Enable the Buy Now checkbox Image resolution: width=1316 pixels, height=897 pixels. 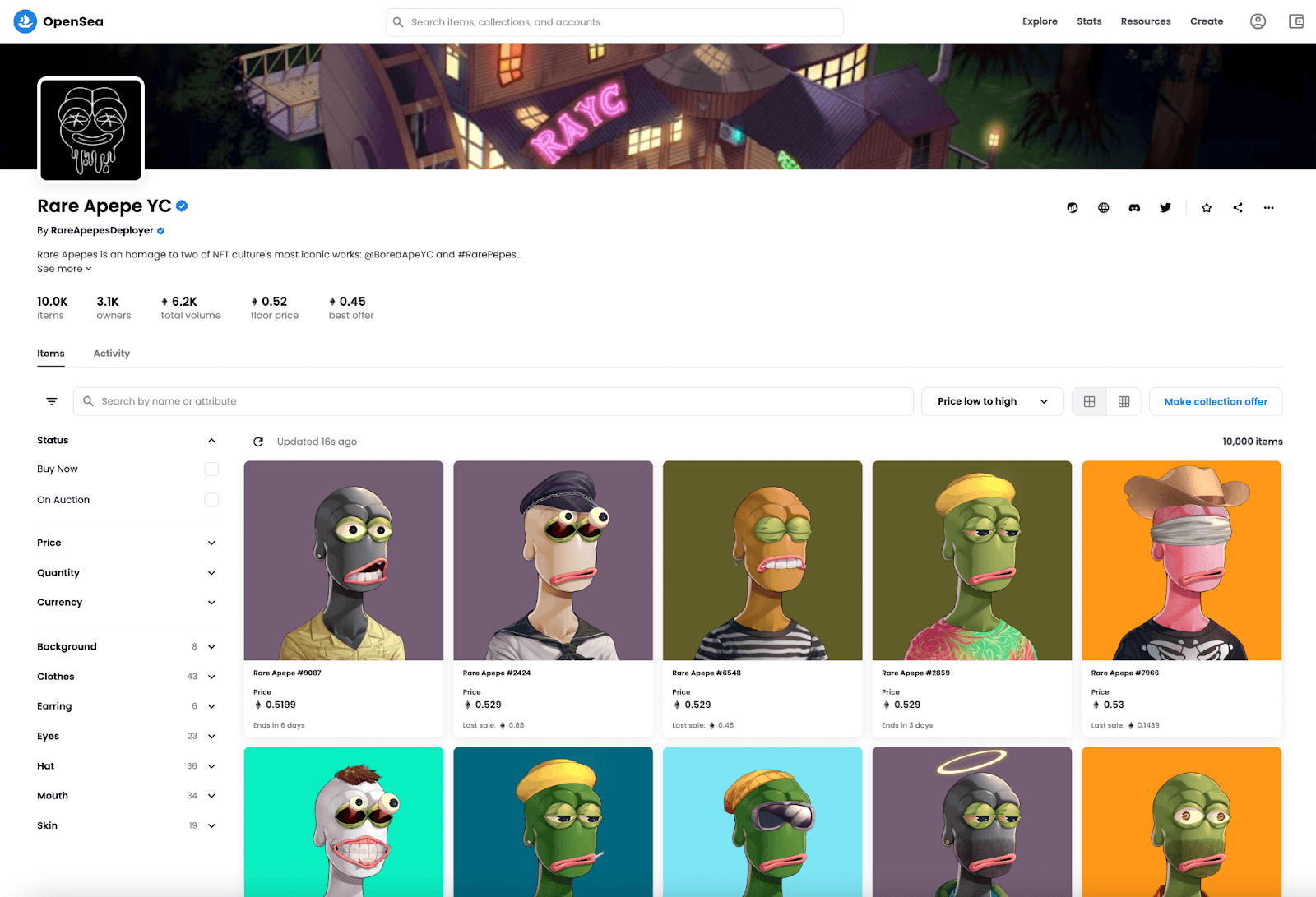[211, 469]
